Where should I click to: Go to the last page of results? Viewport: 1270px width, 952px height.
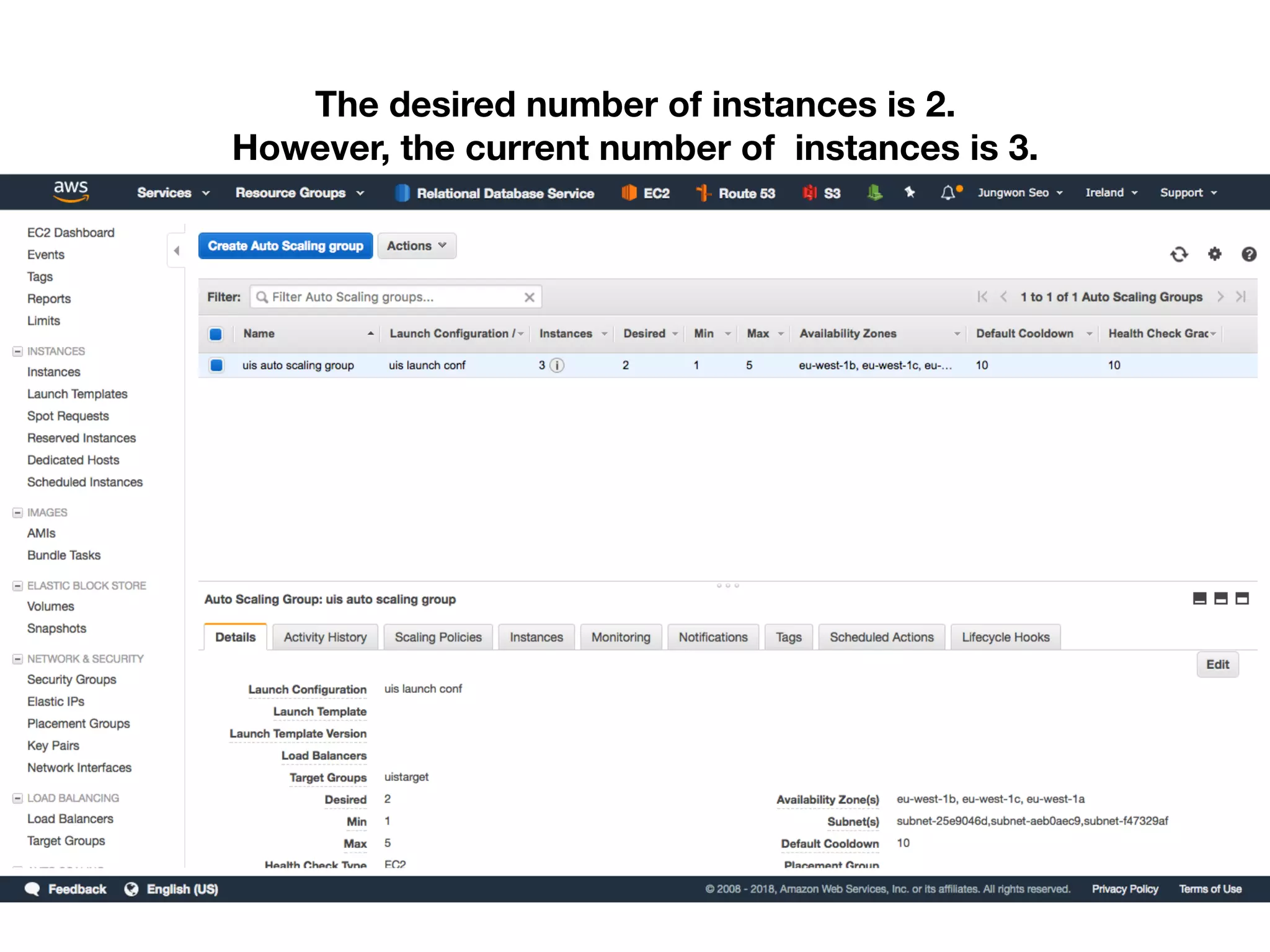(x=1241, y=297)
